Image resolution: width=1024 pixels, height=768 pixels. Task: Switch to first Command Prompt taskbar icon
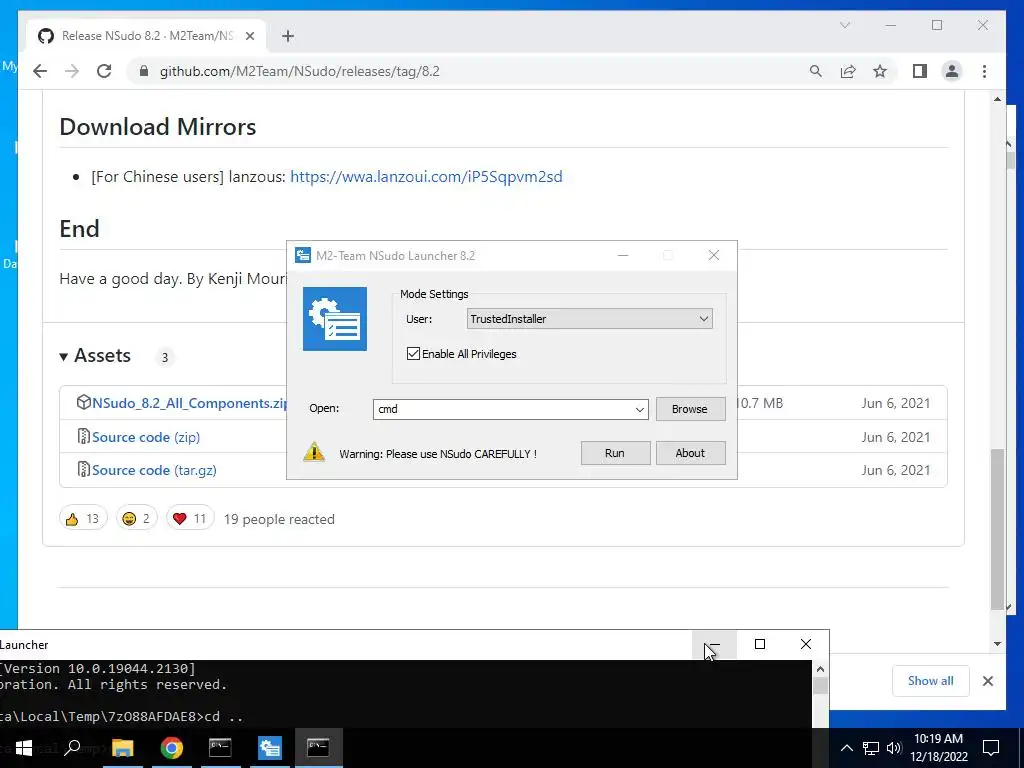[x=220, y=748]
